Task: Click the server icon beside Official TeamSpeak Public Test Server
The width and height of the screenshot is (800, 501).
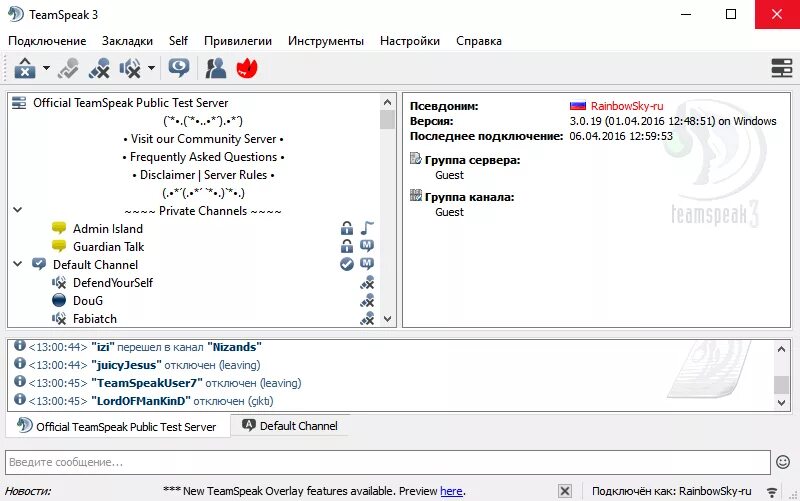Action: coord(19,103)
